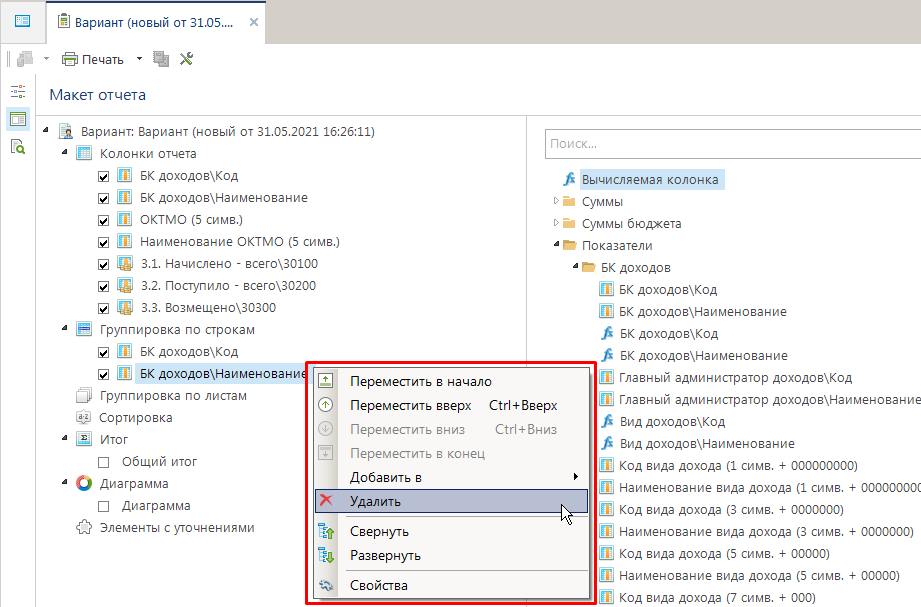The height and width of the screenshot is (607, 921).
Task: Choose Переместить в начало from context menu
Action: coord(451,381)
